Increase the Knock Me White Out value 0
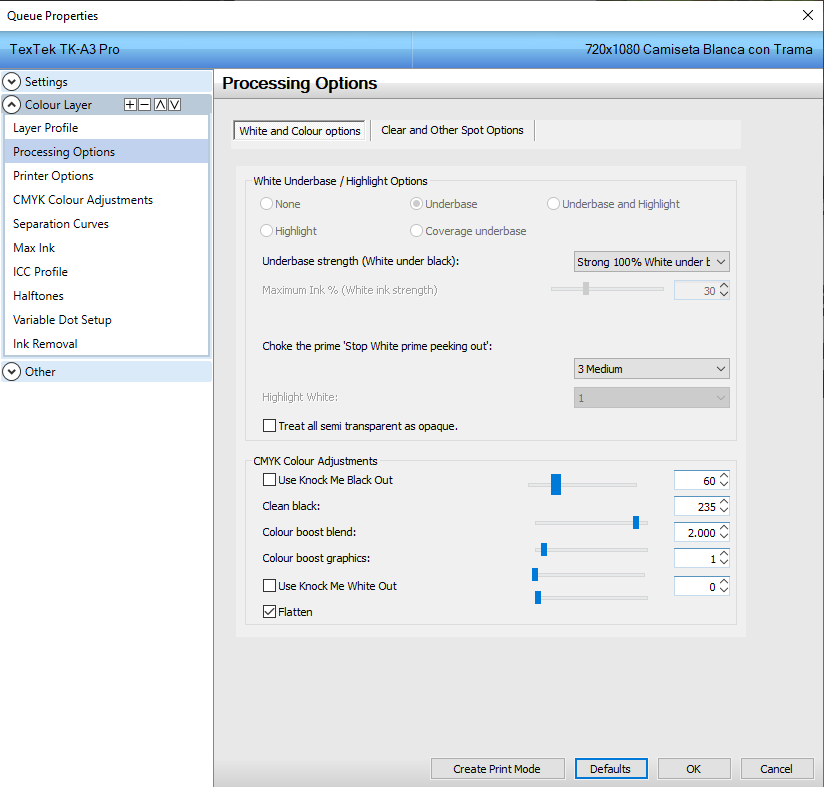Viewport: 824px width, 787px height. [724, 582]
